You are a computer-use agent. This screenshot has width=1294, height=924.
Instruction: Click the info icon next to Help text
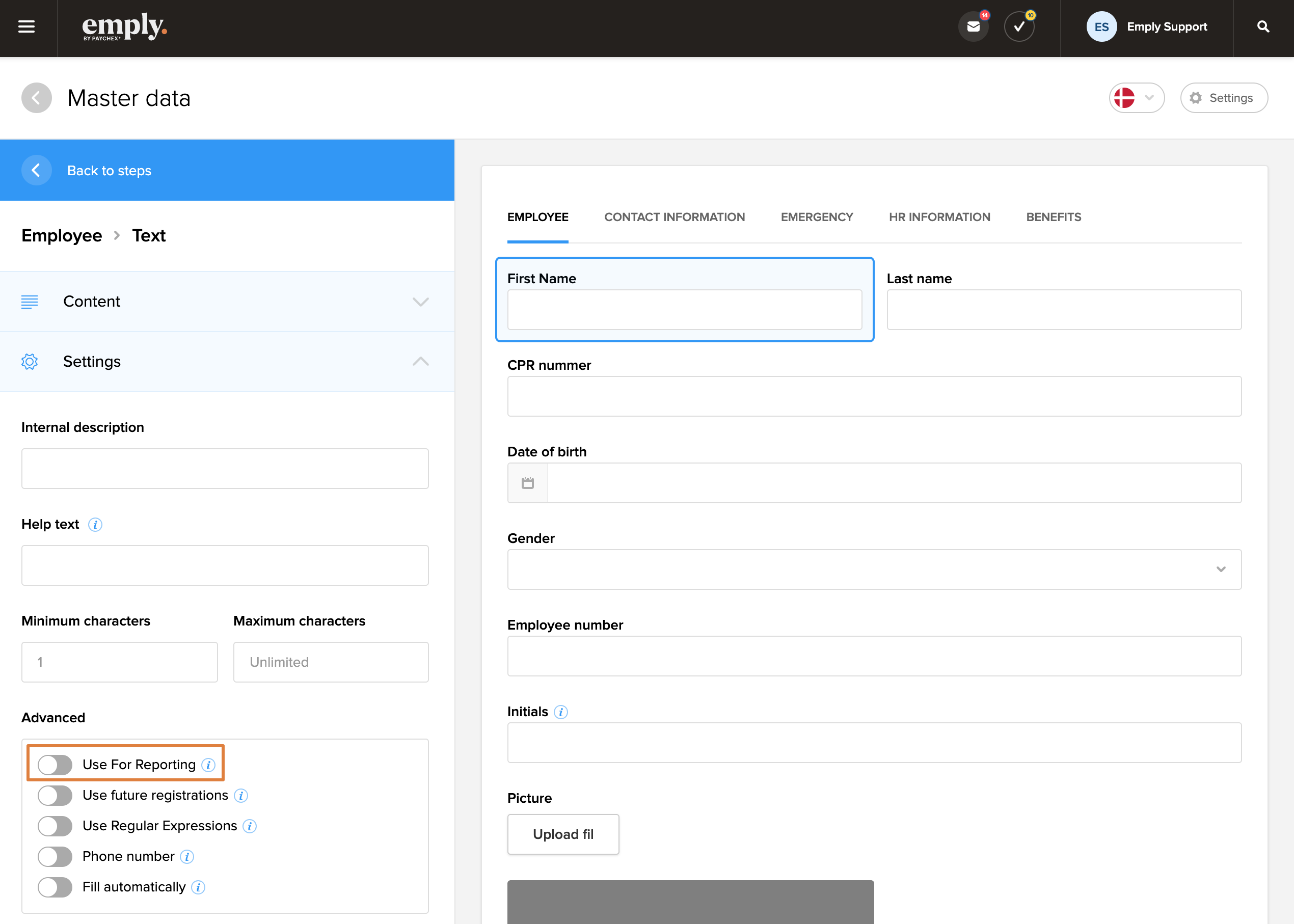point(95,525)
